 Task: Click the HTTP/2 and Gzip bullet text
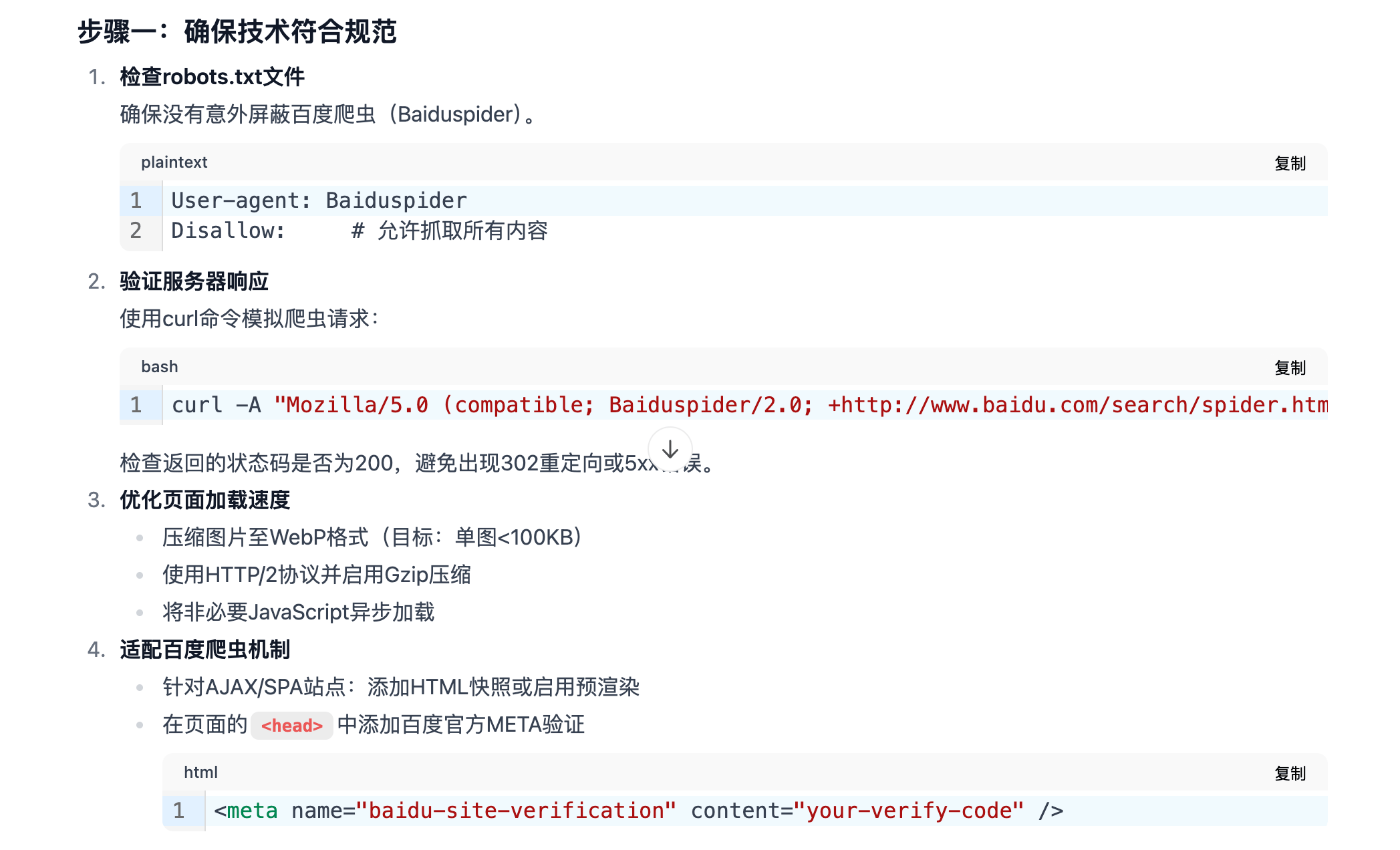tap(317, 575)
